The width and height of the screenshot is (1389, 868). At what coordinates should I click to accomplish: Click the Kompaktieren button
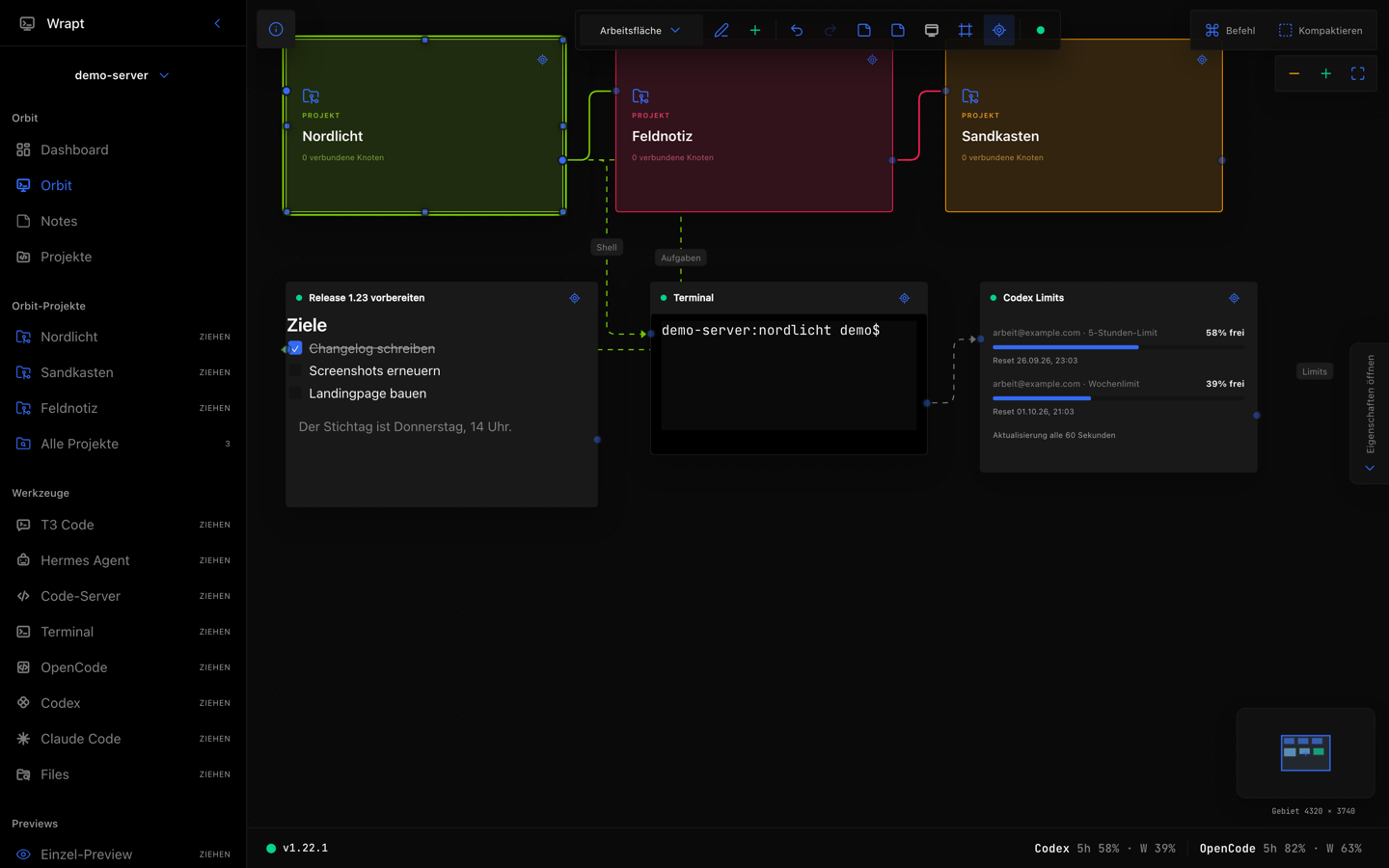[x=1321, y=30]
